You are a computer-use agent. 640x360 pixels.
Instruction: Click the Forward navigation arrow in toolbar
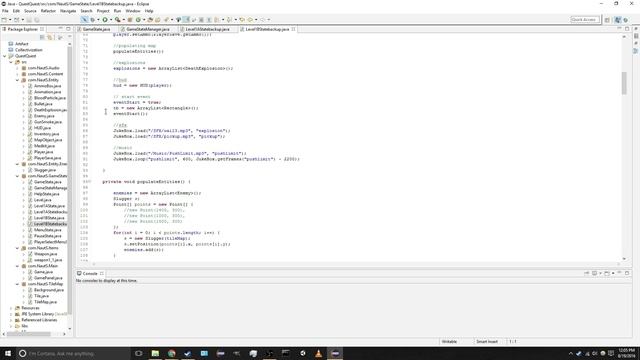(262, 20)
